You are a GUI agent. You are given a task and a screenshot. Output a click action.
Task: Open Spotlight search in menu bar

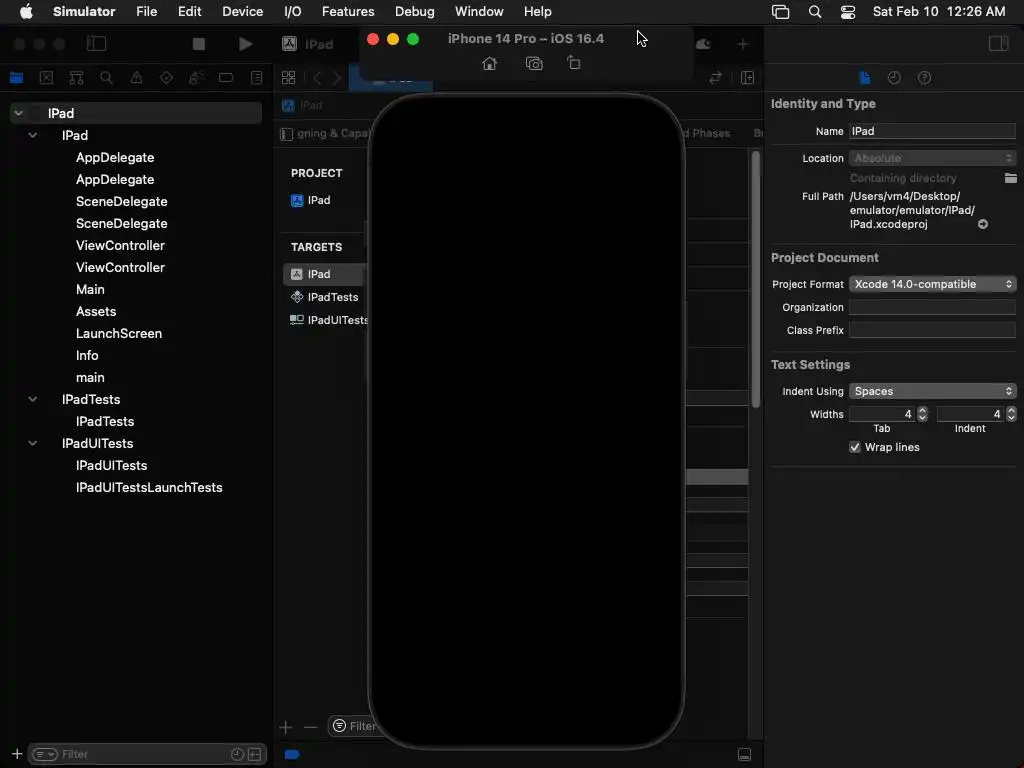tap(814, 11)
